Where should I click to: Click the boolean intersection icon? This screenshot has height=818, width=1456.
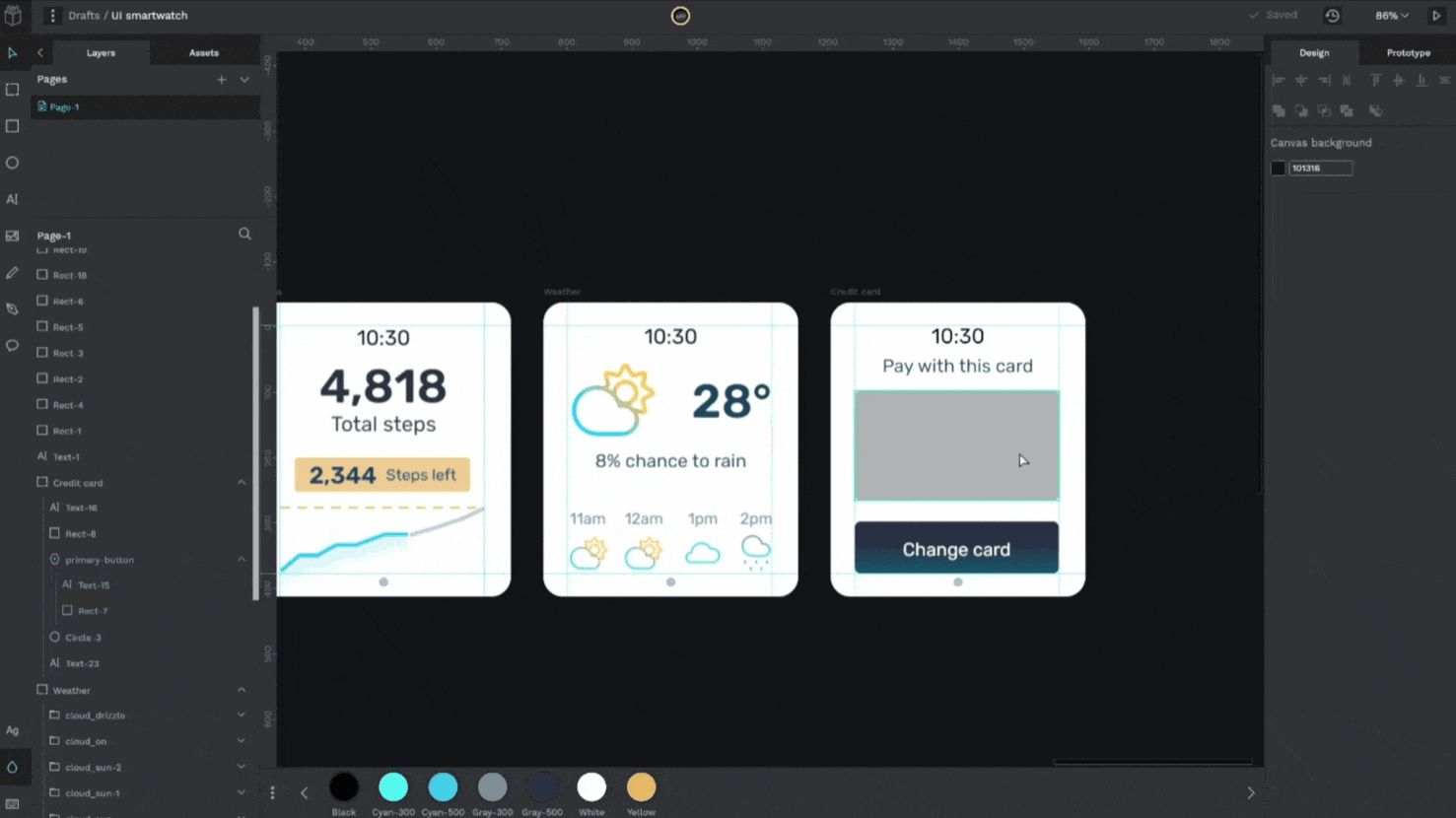point(1324,111)
